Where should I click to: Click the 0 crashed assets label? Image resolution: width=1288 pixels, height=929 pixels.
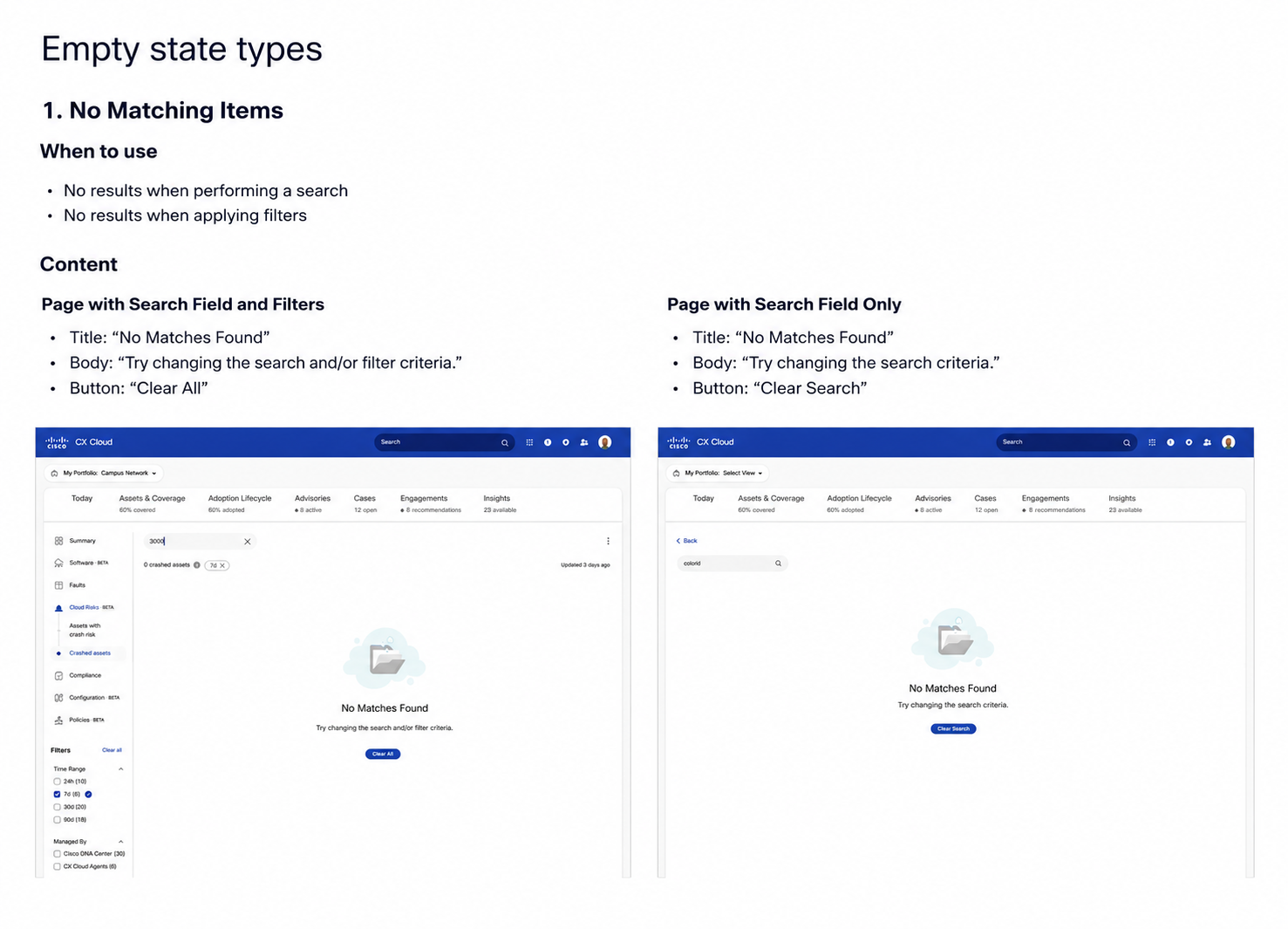tap(167, 565)
